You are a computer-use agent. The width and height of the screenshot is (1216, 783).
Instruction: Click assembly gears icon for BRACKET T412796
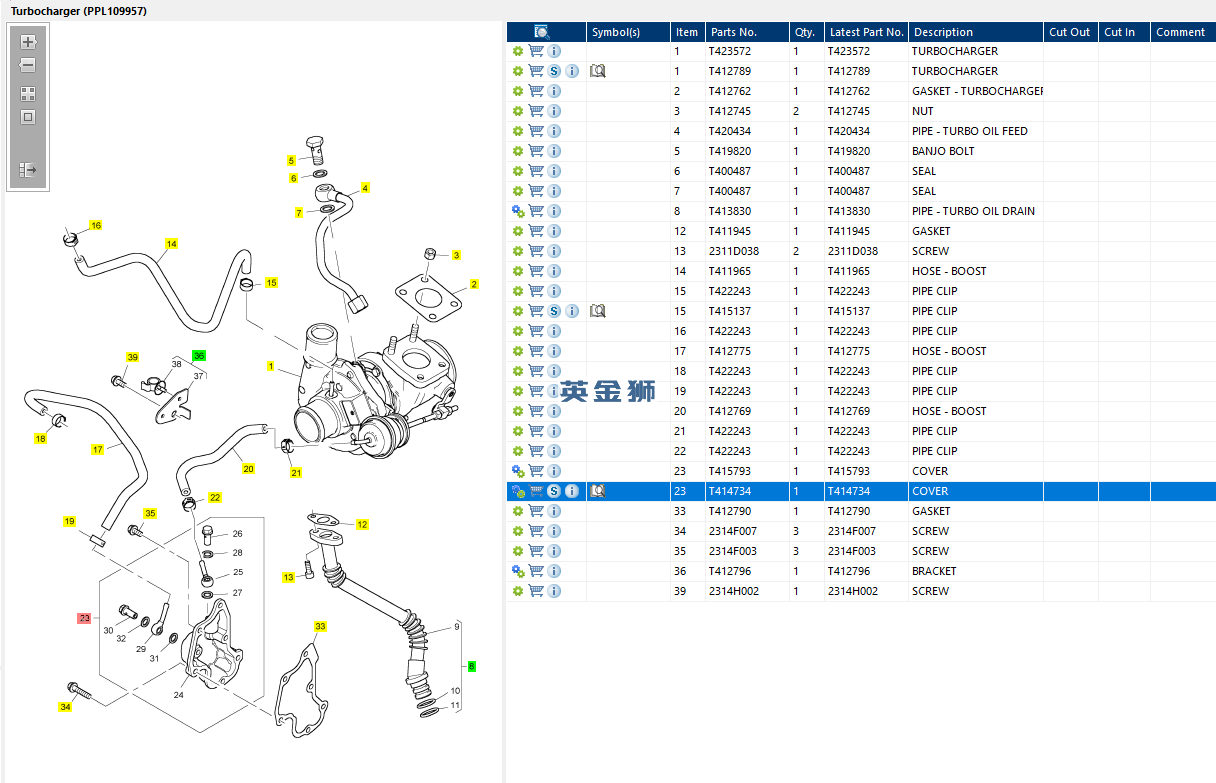click(x=518, y=571)
